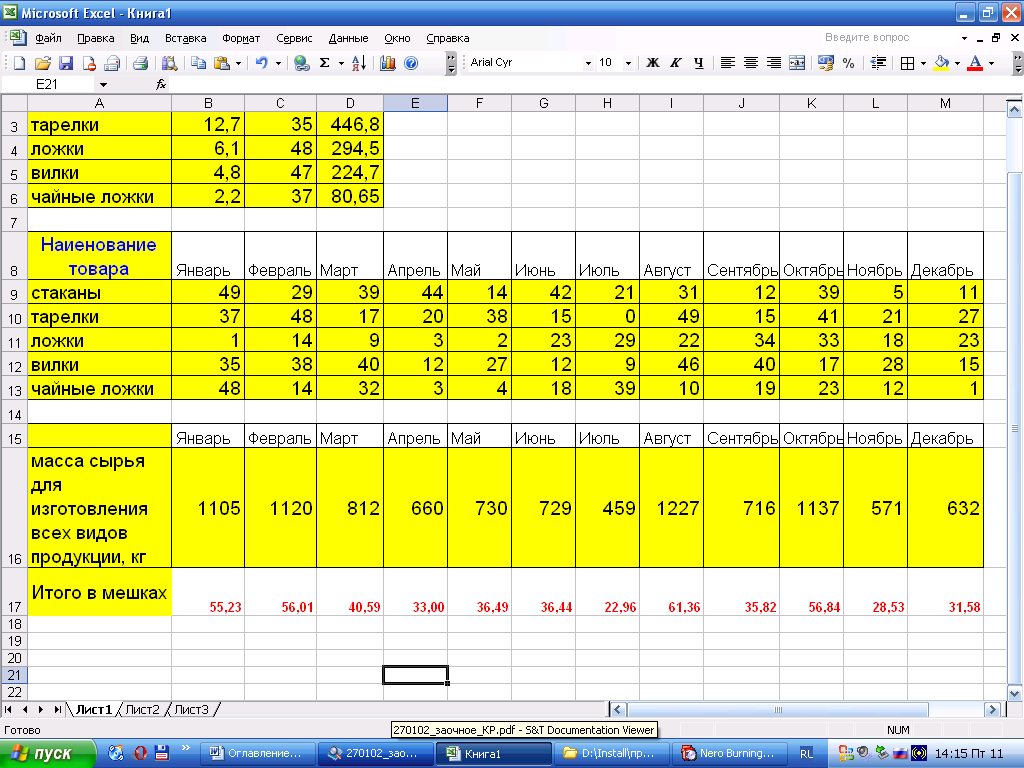Toggle bold formatting (Ж)
The image size is (1024, 768).
click(653, 63)
